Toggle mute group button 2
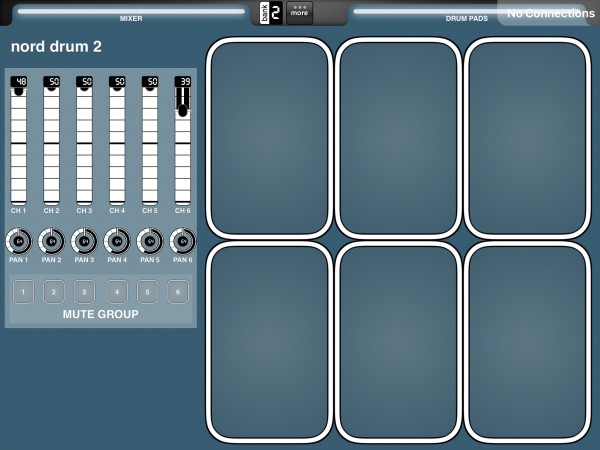Screen dimensions: 600x450 (x=54, y=292)
